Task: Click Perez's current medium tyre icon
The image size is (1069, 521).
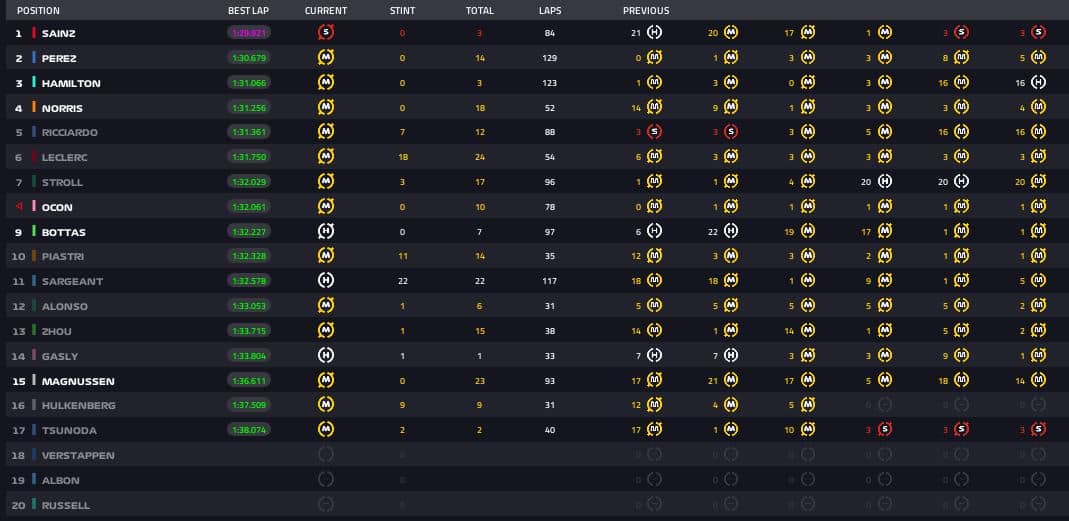Action: click(326, 57)
